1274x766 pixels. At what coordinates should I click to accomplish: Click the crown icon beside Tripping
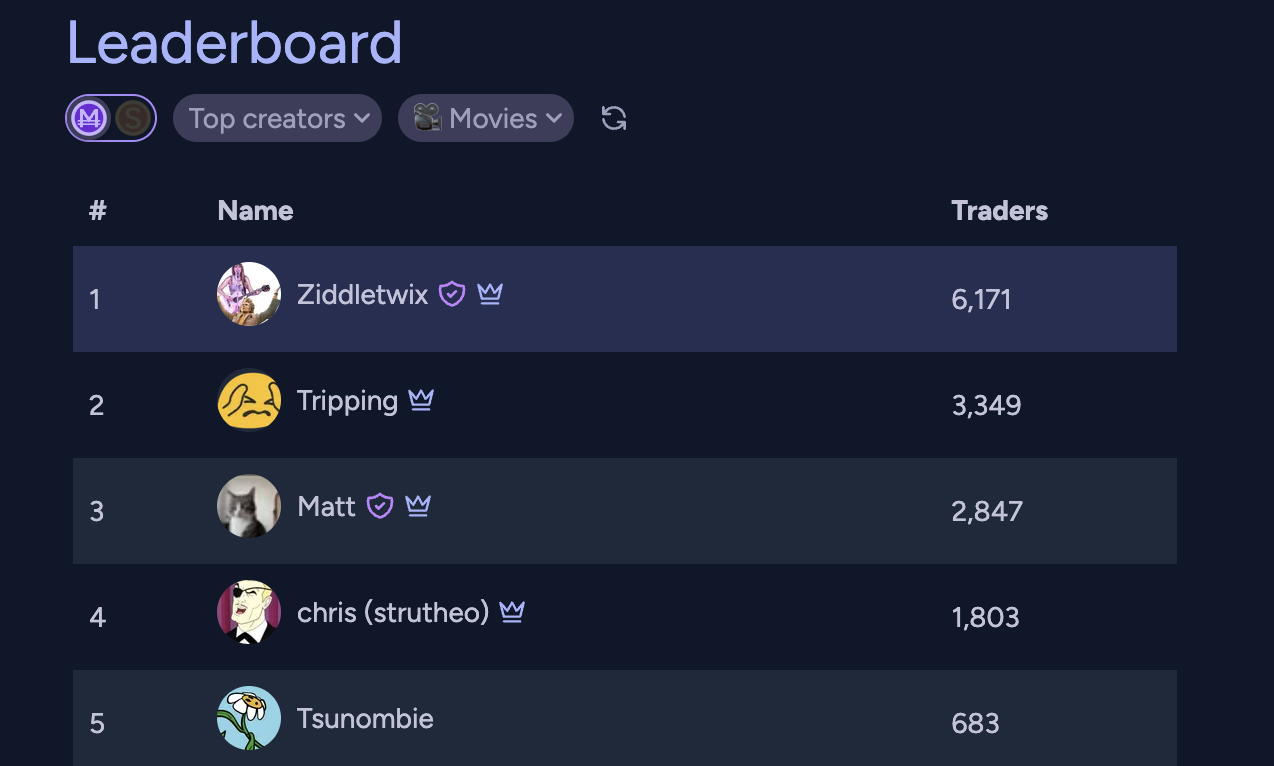tap(421, 400)
